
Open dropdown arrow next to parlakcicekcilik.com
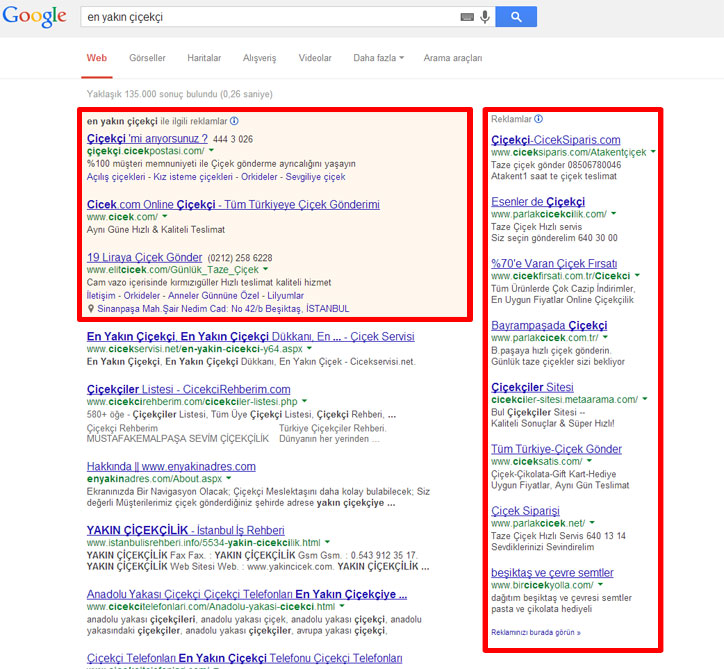pos(614,213)
